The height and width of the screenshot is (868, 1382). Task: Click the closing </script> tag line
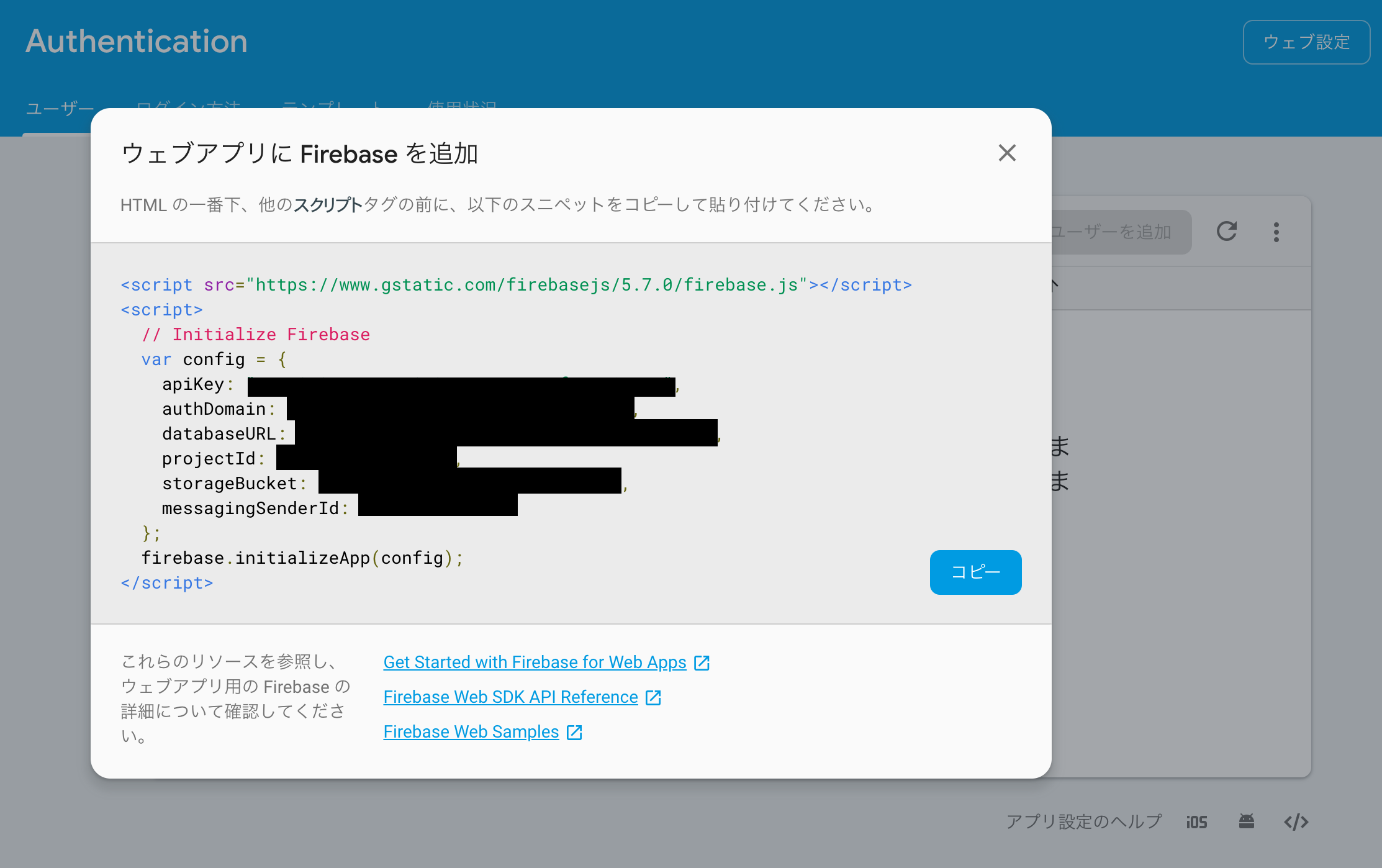[x=167, y=583]
